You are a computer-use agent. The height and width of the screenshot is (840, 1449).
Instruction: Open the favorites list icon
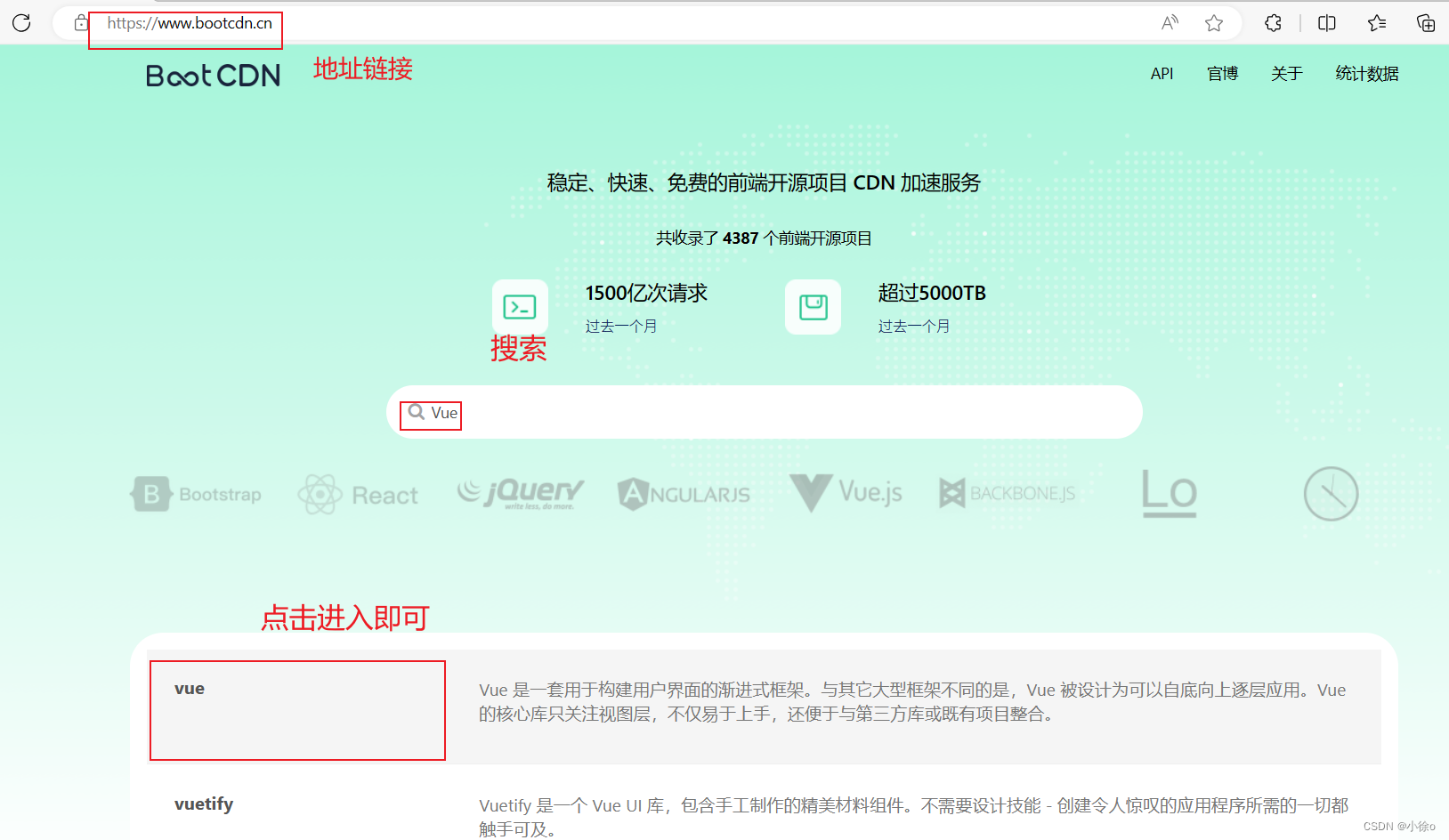tap(1377, 23)
